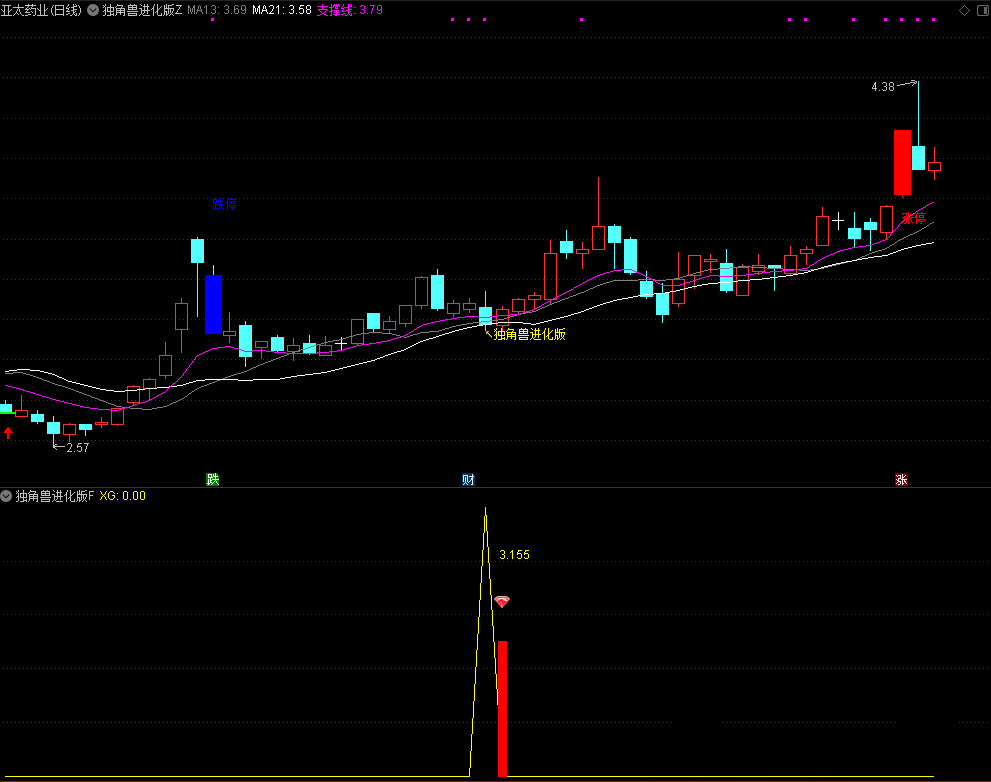The height and width of the screenshot is (782, 991).
Task: Select the large red 涨停 candlestick
Action: 902,162
